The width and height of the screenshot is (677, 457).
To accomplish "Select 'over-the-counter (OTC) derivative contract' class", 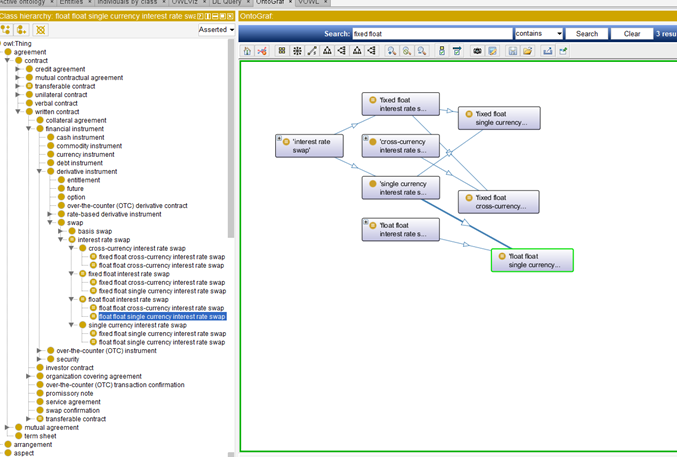I will [127, 206].
